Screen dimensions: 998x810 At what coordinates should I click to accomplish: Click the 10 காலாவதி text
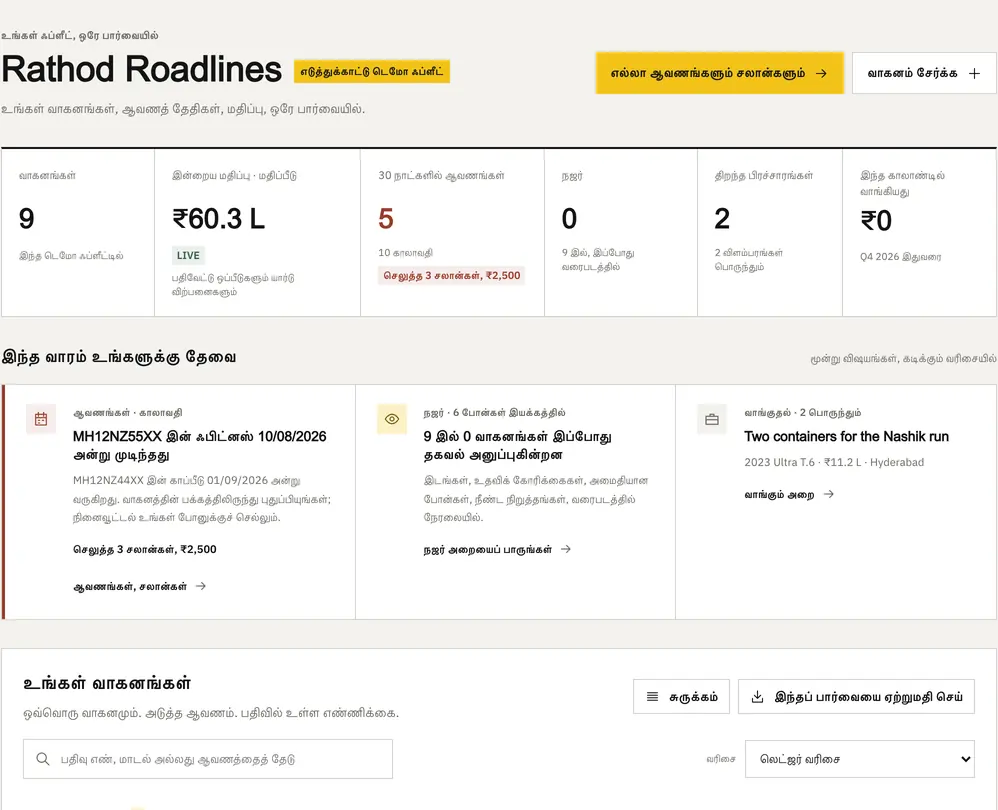coord(405,253)
